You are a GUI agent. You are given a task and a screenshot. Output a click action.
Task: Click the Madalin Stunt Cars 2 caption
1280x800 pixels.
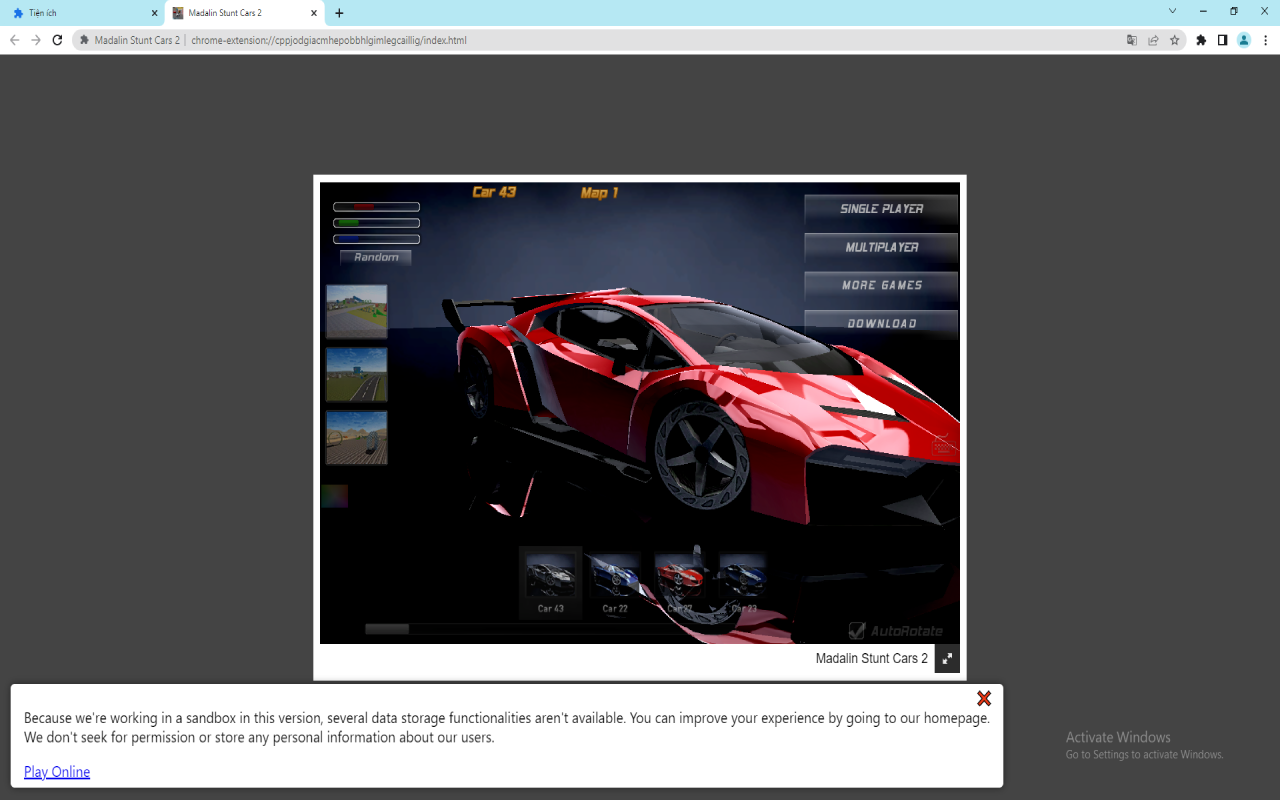tap(871, 659)
